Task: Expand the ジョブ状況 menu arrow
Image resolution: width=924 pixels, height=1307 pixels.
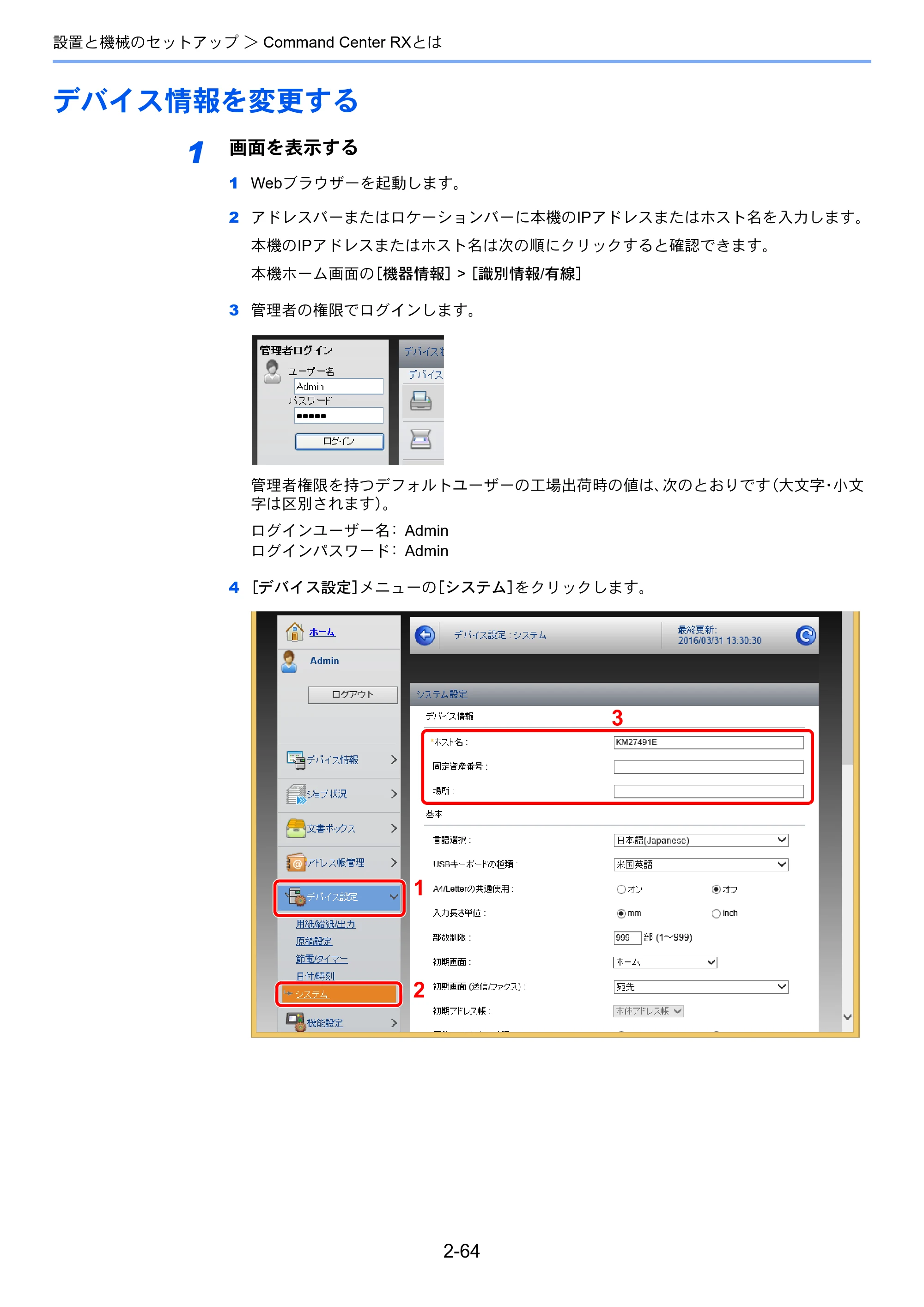Action: 394,794
